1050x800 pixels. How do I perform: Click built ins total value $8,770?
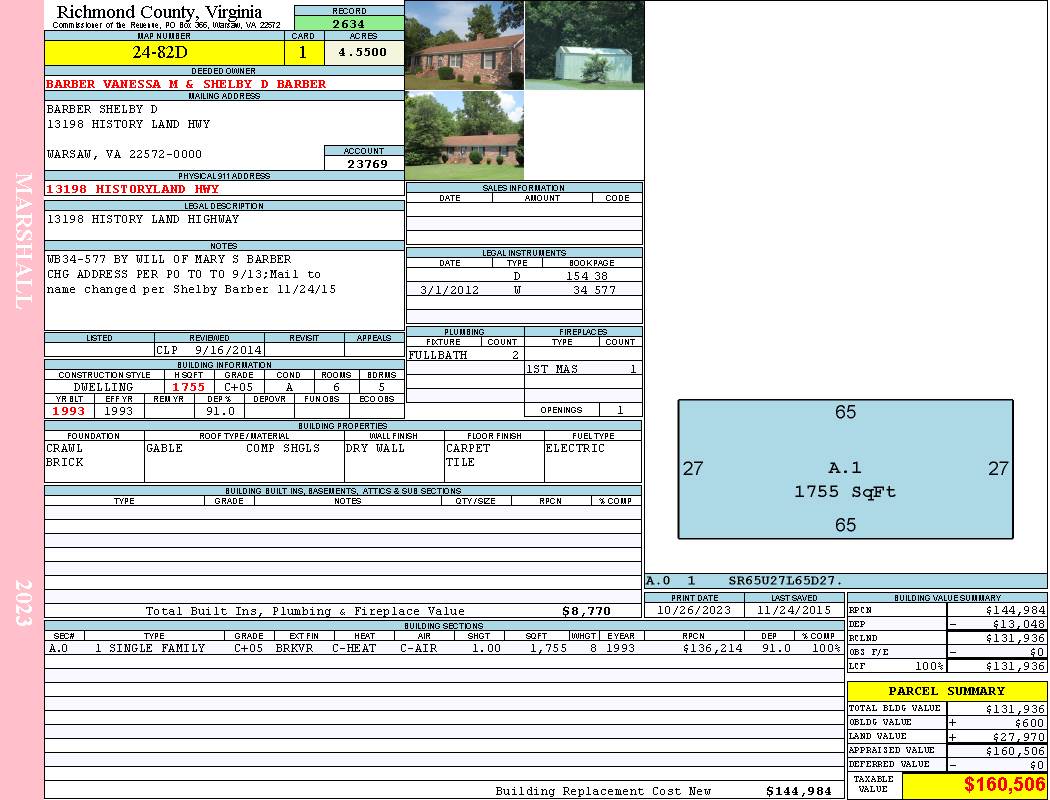[x=587, y=611]
